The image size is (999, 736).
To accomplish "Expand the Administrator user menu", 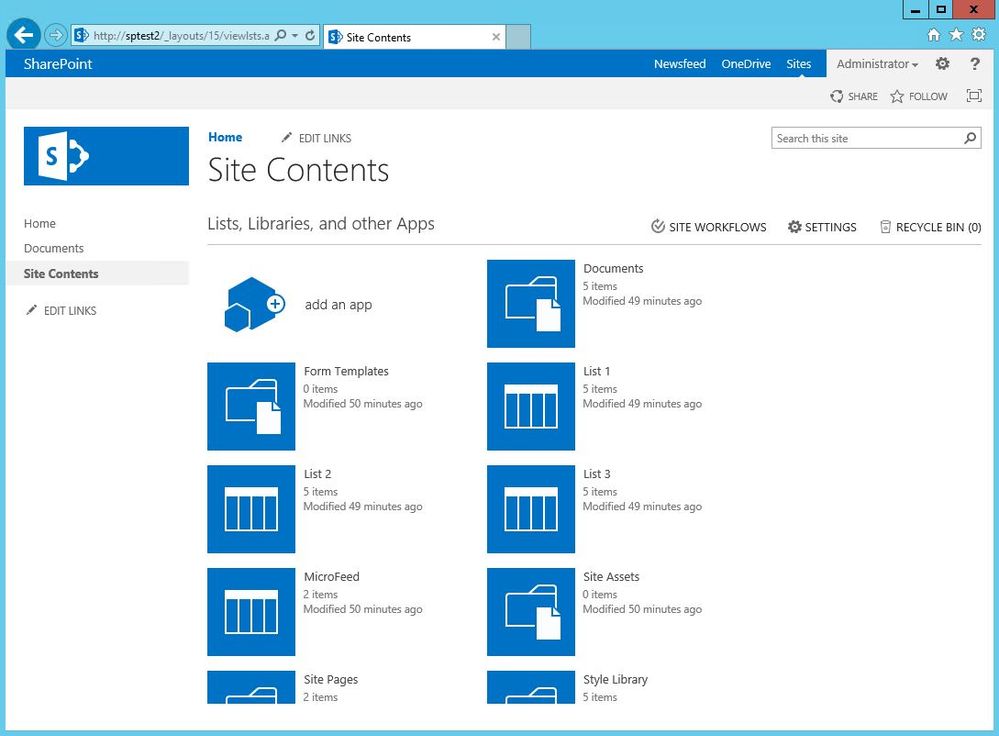I will (x=877, y=64).
